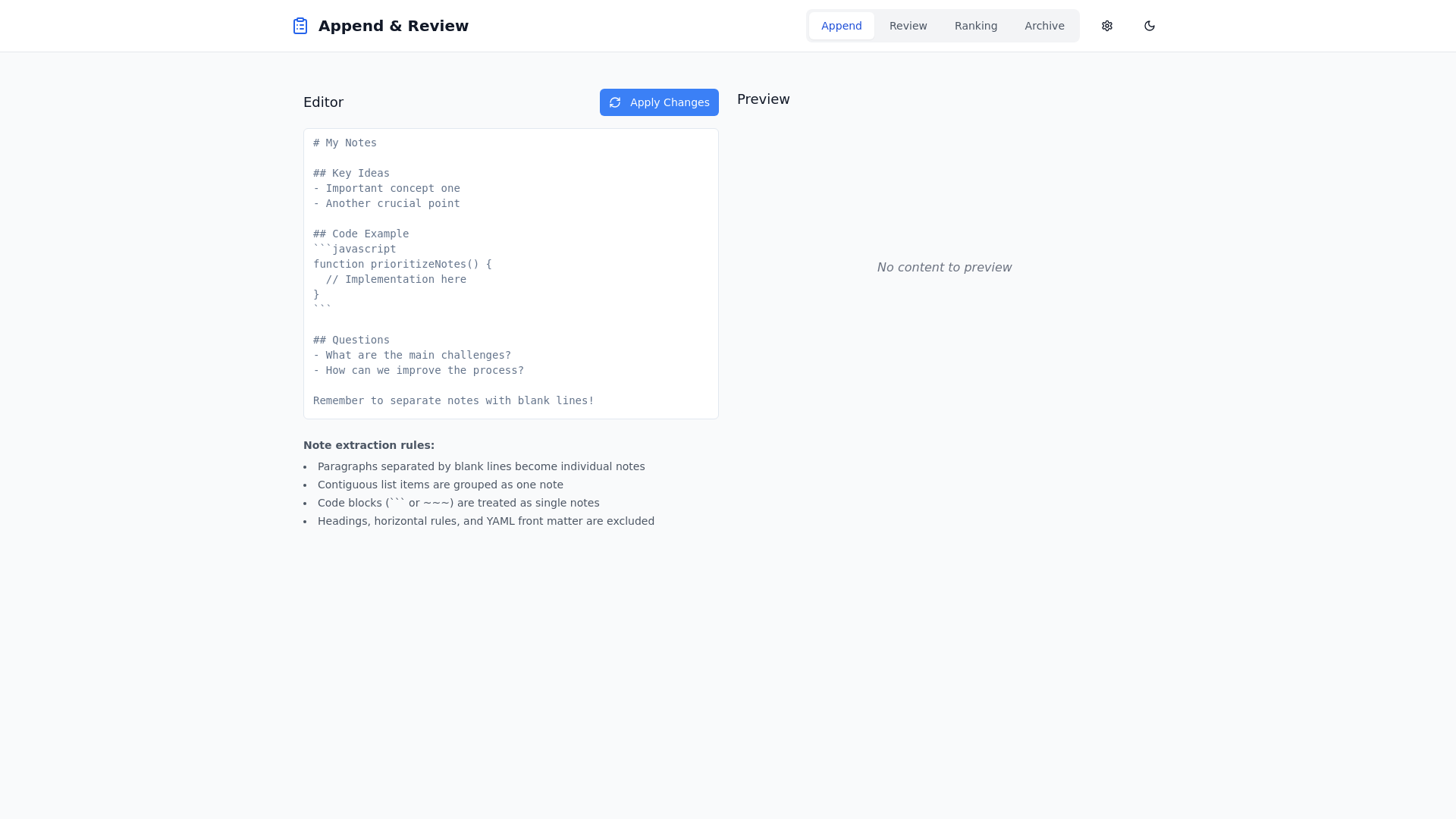Click 'function prioritizeNotes() {' line

click(403, 264)
